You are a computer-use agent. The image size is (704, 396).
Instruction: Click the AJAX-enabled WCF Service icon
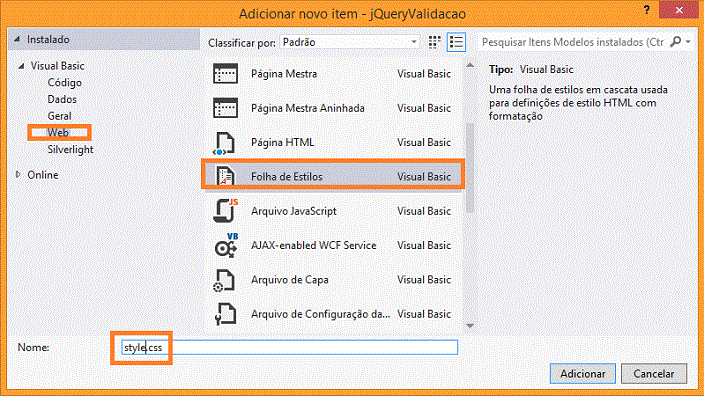[x=226, y=245]
